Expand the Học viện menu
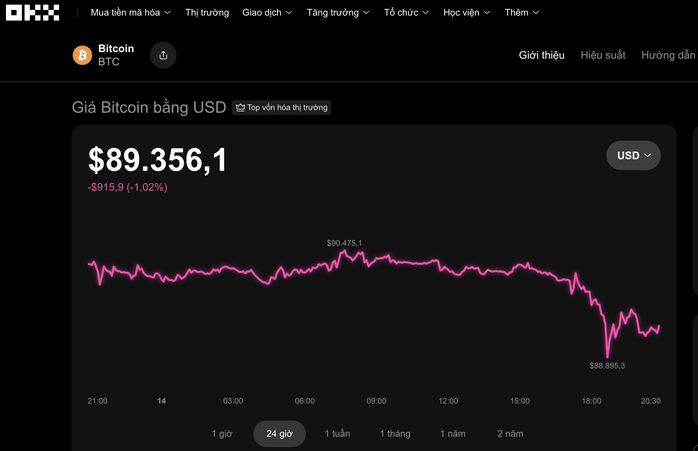 point(467,12)
